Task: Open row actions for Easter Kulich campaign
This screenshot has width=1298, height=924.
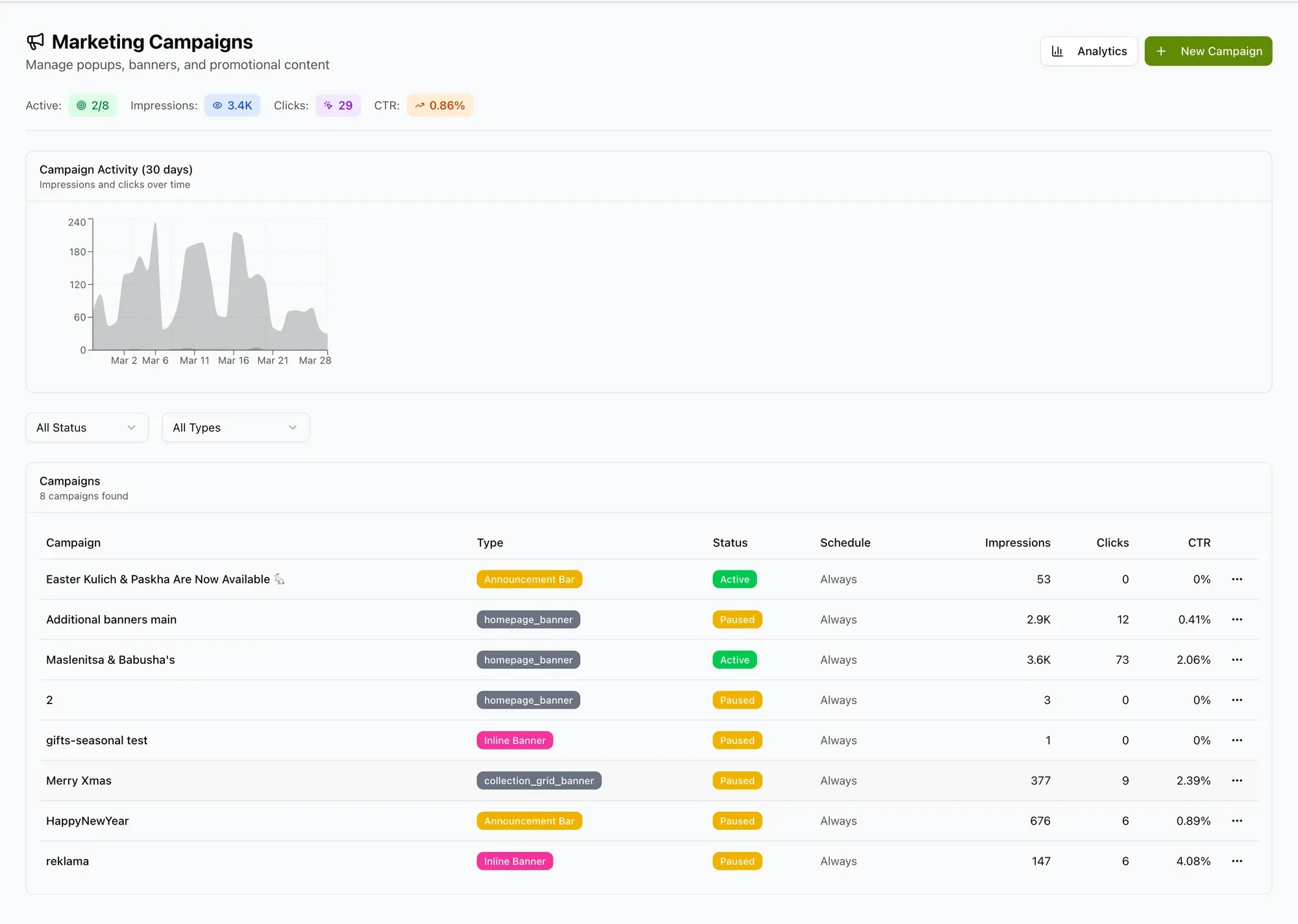Action: pyautogui.click(x=1237, y=579)
